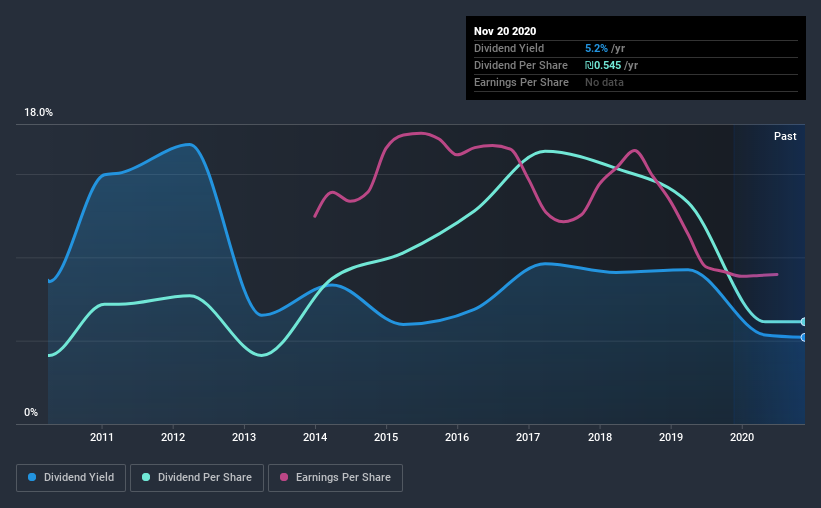Toggle the Dividend Yield legend button
Viewport: 821px width, 508px height.
(71, 478)
